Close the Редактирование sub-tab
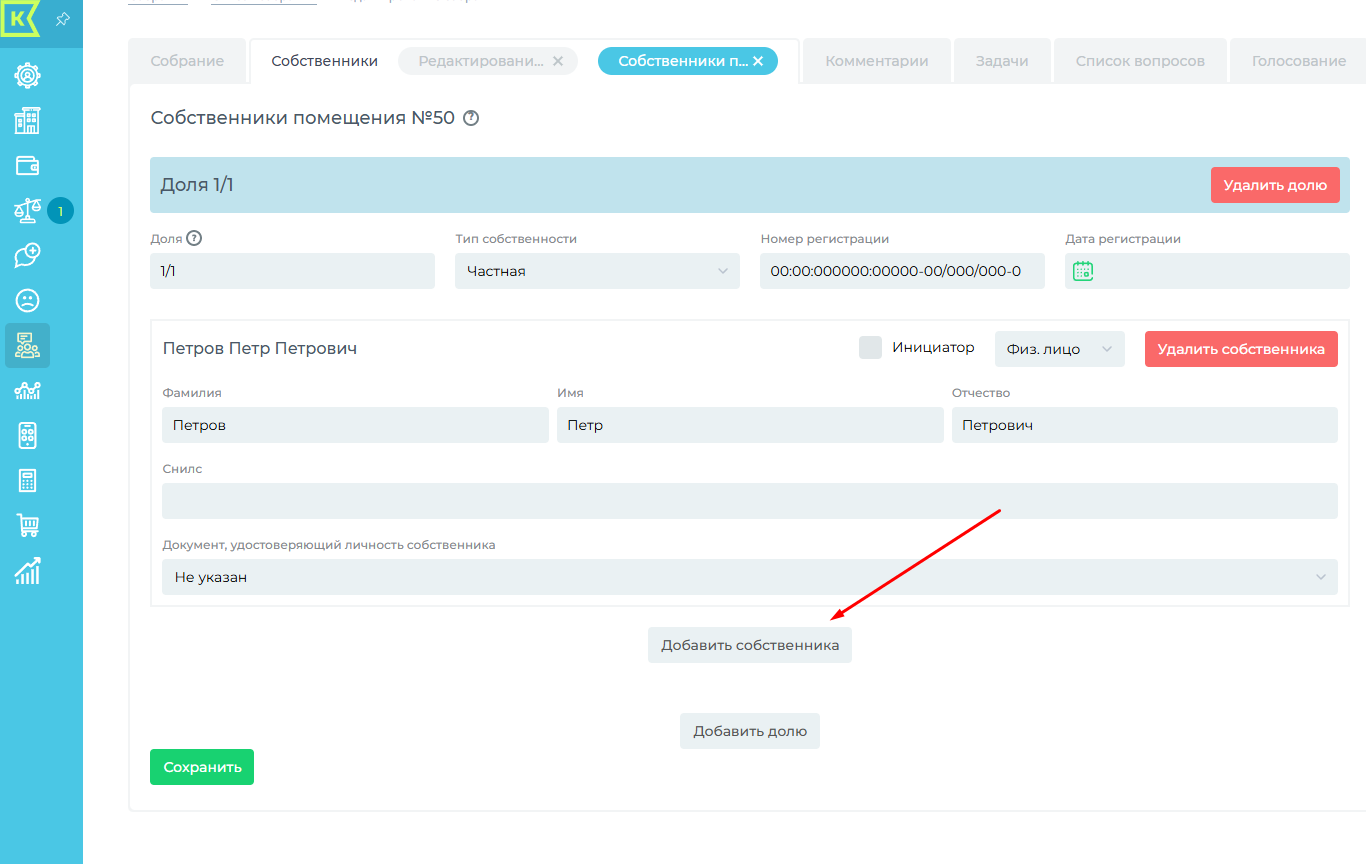This screenshot has height=864, width=1366. pos(558,61)
